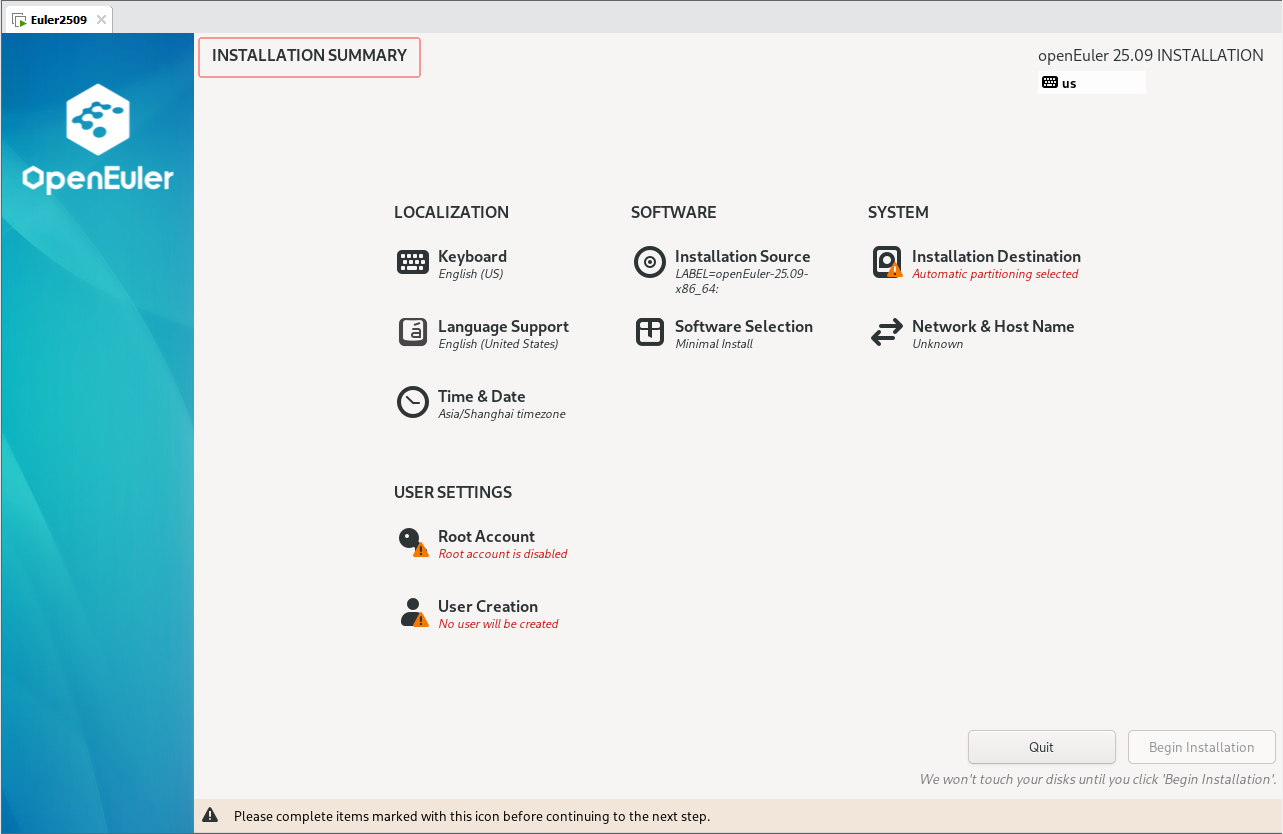Click the Time & Date clock icon
The height and width of the screenshot is (834, 1283).
coord(413,402)
